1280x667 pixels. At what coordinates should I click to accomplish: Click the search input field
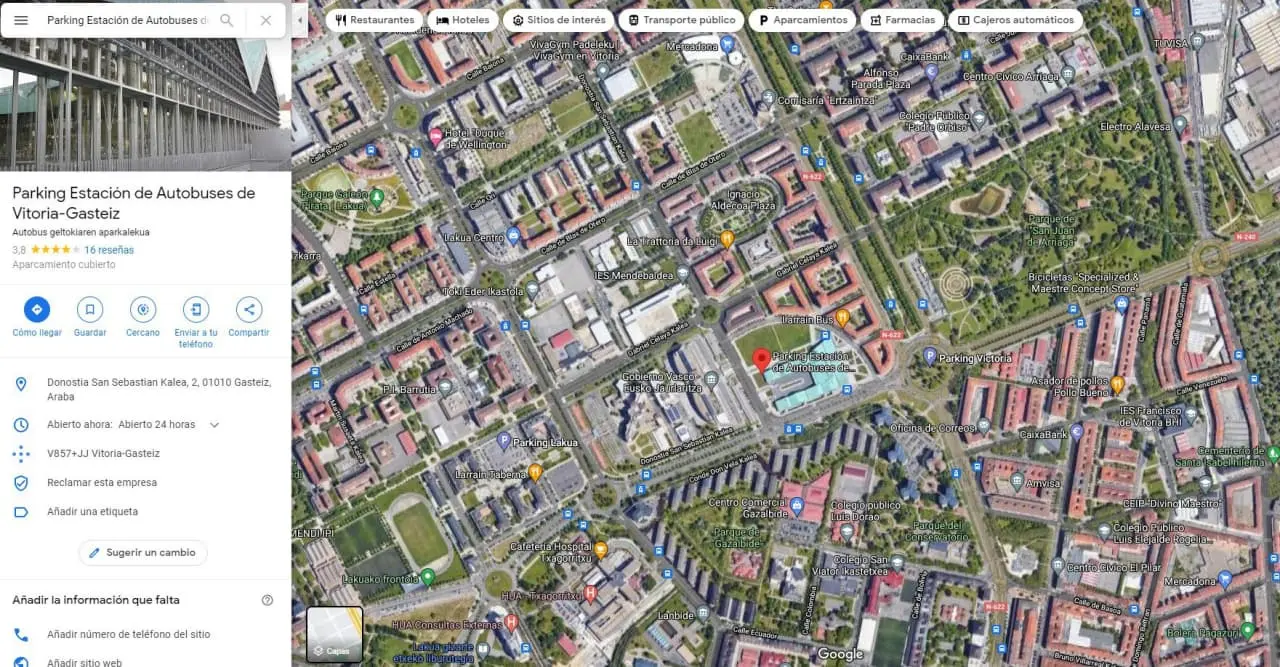pos(127,20)
